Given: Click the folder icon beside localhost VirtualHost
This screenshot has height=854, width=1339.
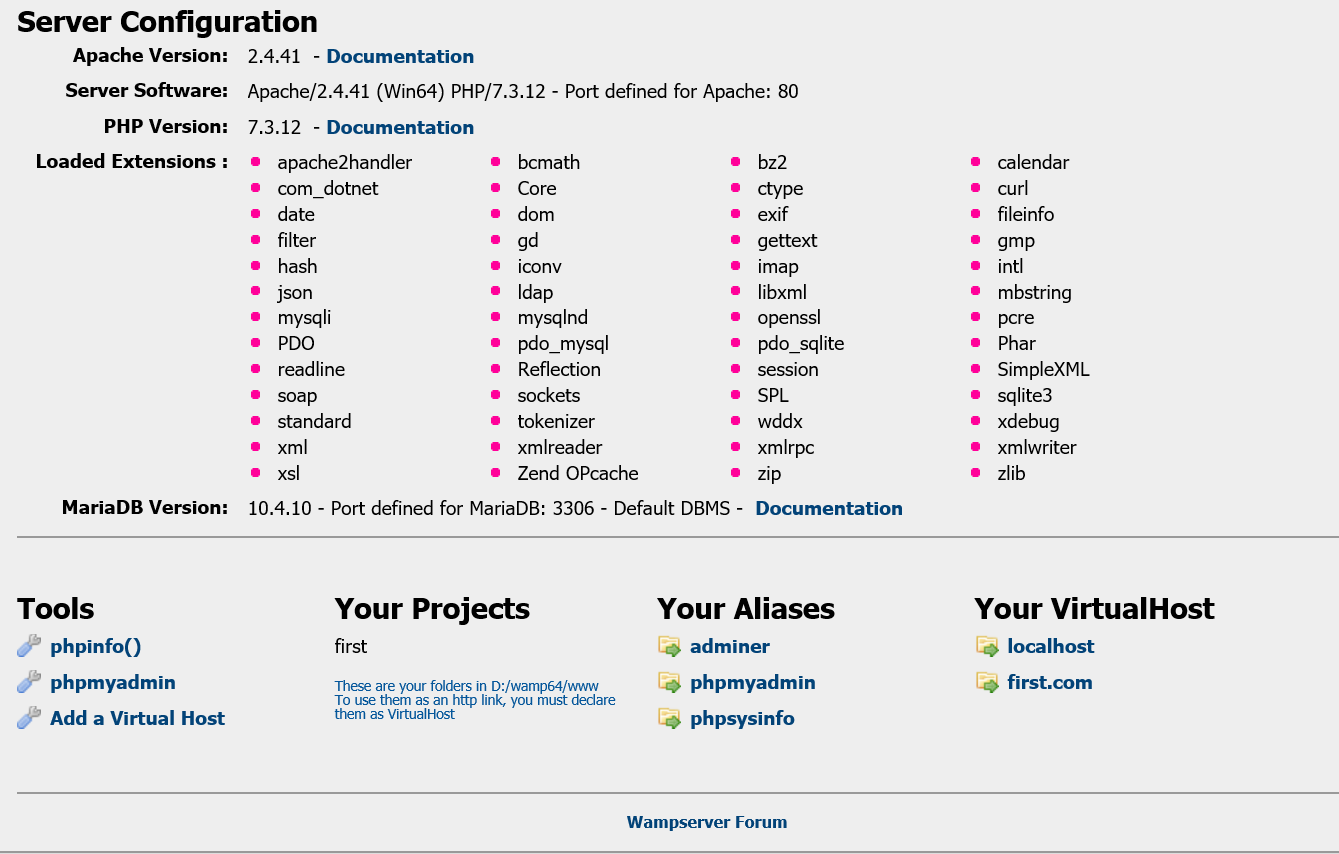Looking at the screenshot, I should click(x=988, y=646).
